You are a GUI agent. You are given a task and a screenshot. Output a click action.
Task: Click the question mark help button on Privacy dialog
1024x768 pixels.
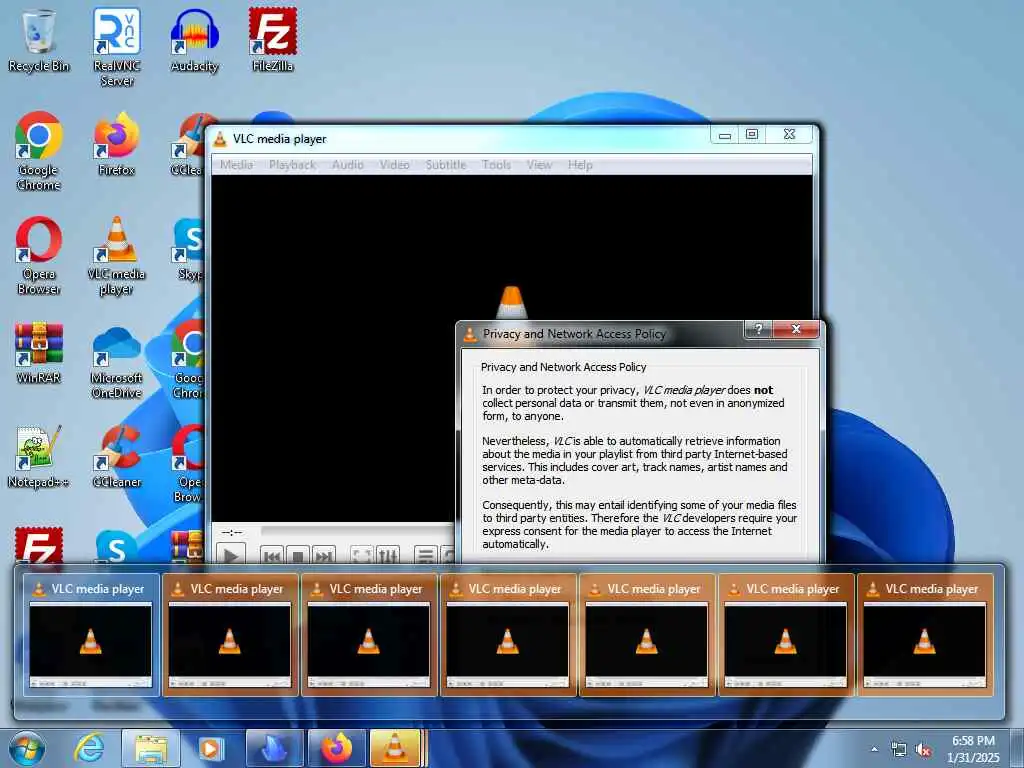coord(758,329)
